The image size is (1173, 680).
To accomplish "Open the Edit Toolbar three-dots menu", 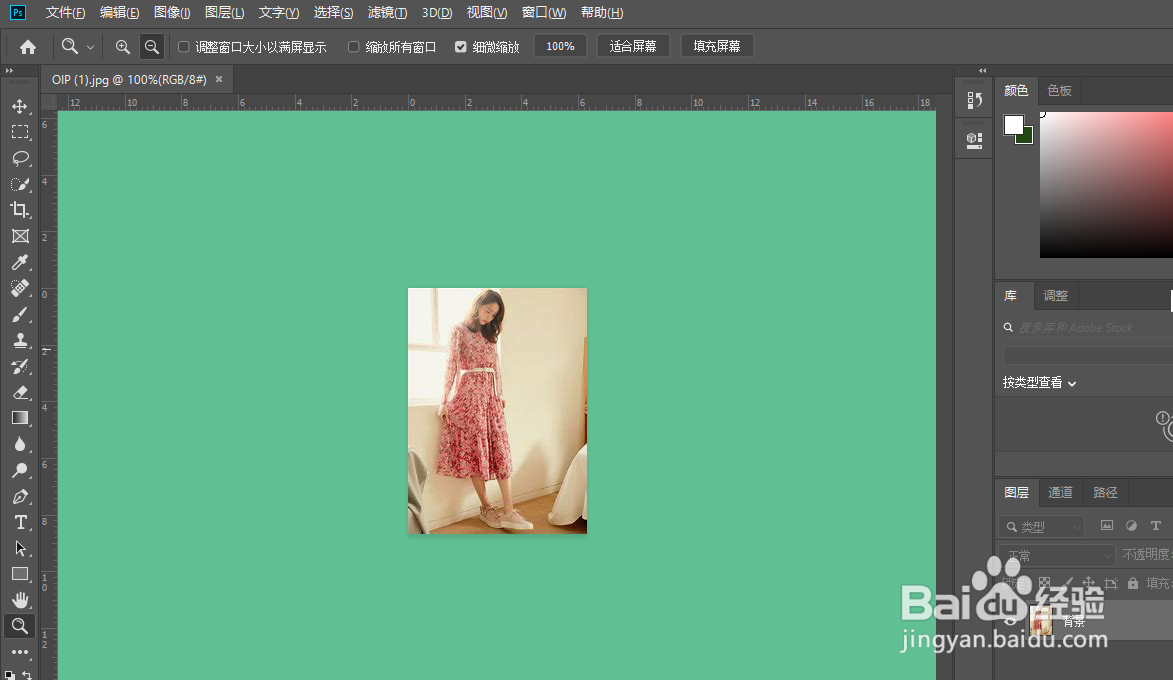I will (x=20, y=652).
